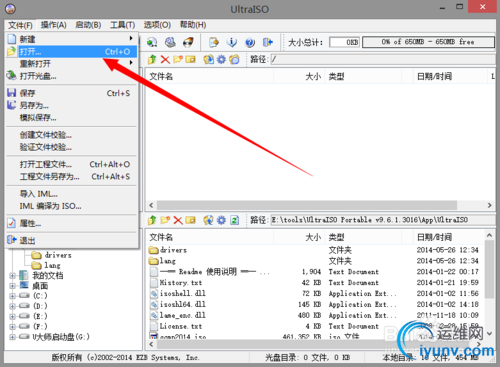Select isoshell.dll in local file list

pos(183,293)
